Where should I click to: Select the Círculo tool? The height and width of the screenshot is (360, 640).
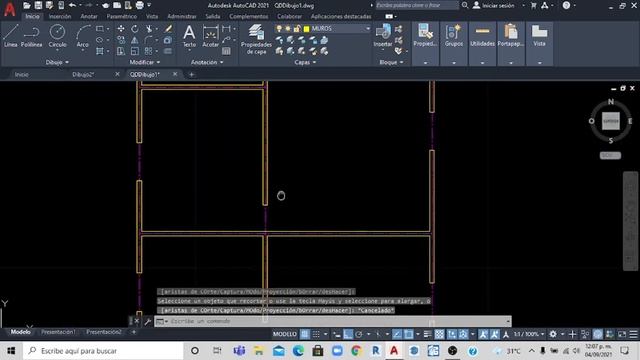pos(57,36)
